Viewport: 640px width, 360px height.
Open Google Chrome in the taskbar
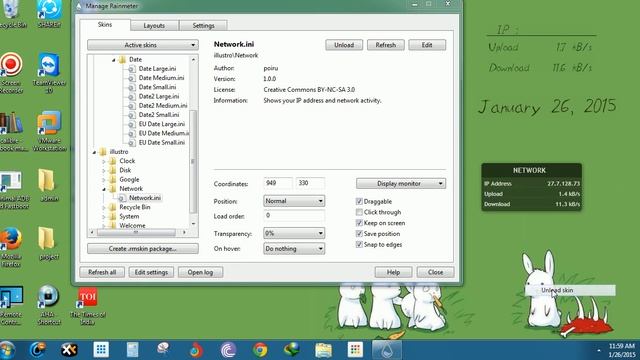click(260, 350)
